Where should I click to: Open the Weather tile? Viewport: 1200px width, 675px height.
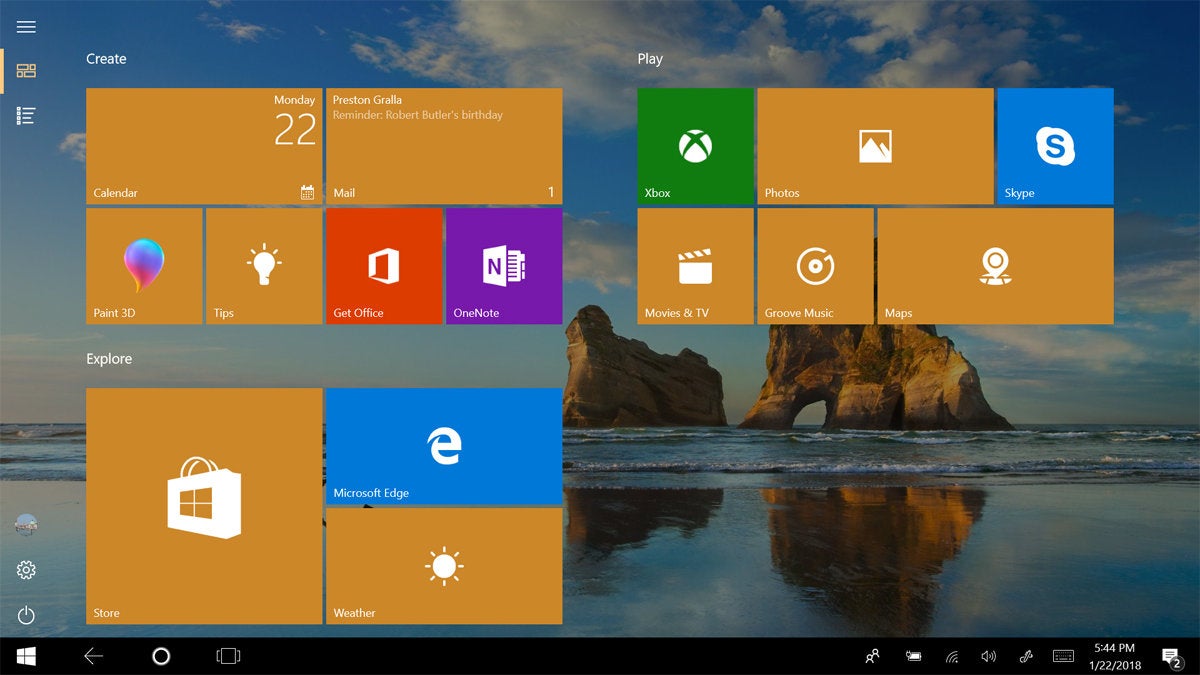click(444, 566)
